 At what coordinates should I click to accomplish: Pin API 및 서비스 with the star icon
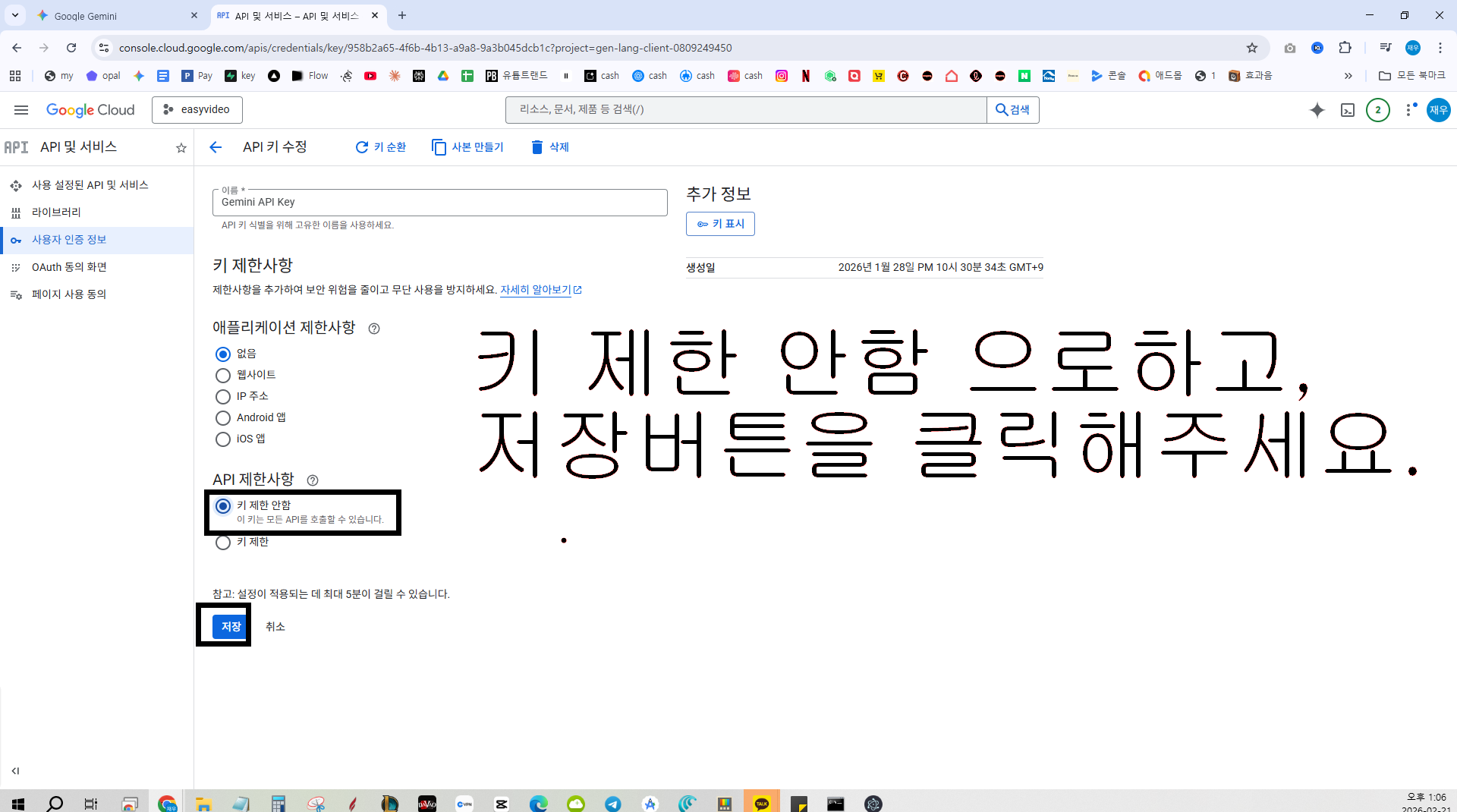(181, 148)
